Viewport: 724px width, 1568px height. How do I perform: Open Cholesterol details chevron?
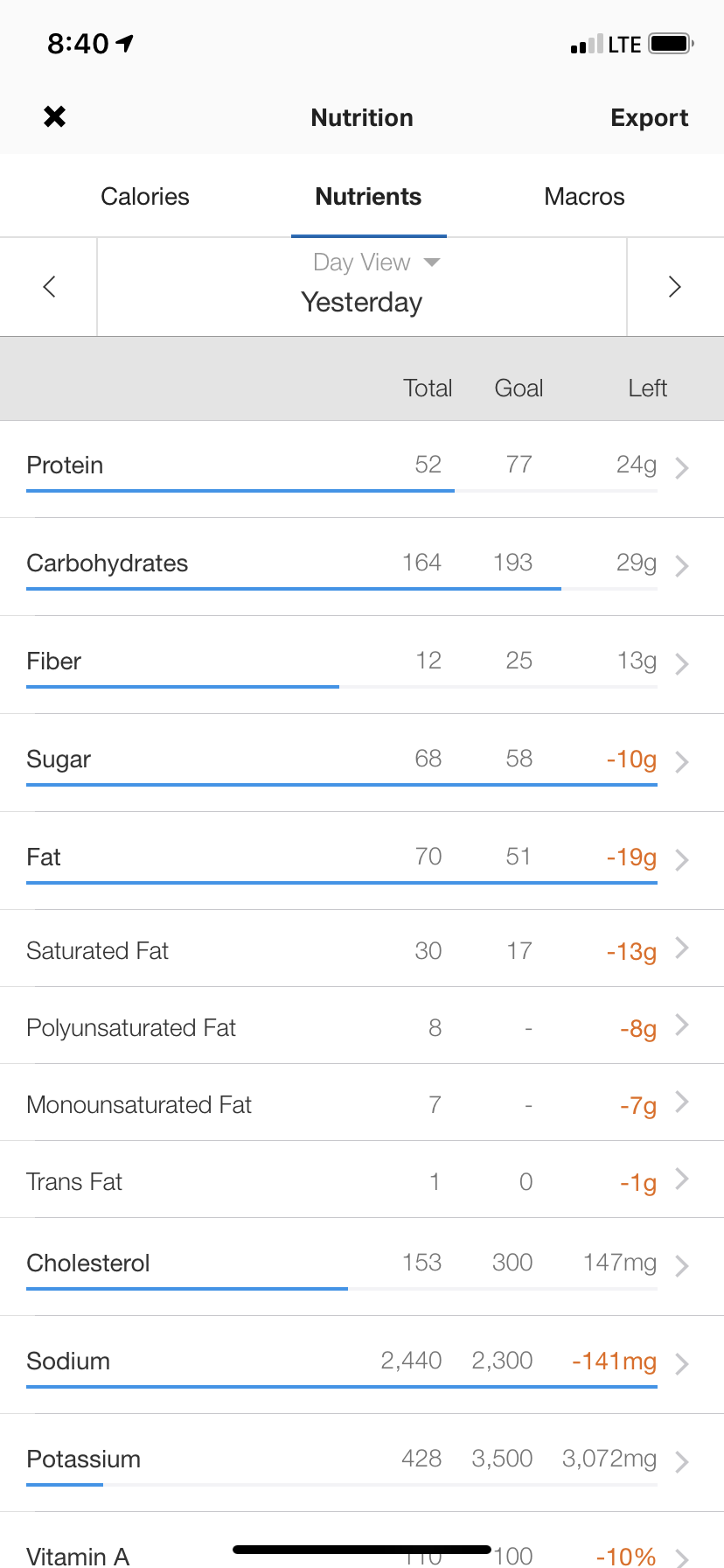[682, 1266]
